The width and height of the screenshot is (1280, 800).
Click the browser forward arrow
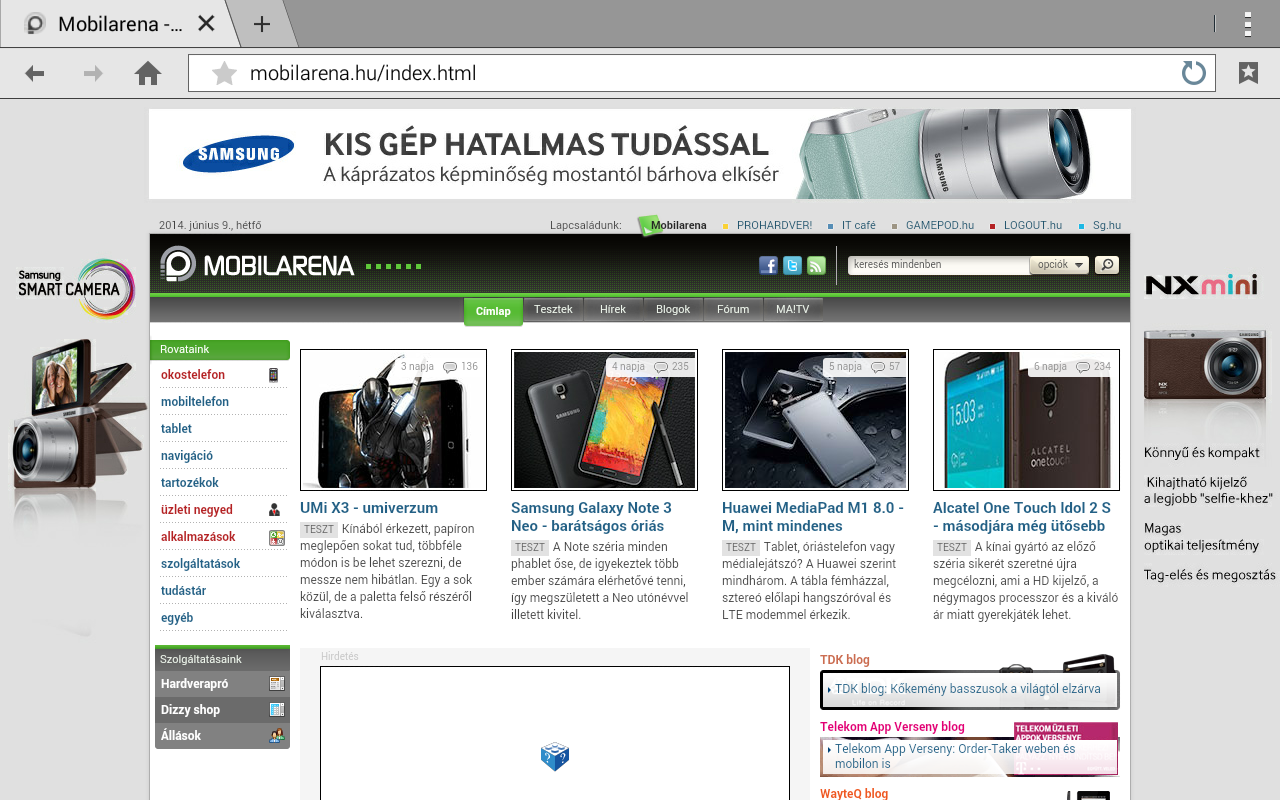coord(93,73)
